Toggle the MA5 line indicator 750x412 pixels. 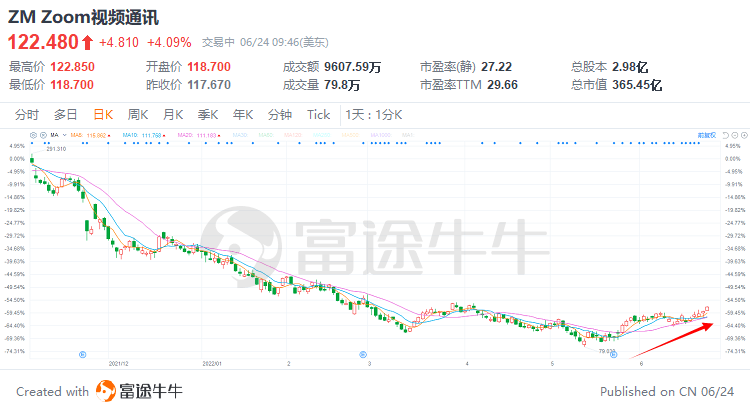point(90,135)
